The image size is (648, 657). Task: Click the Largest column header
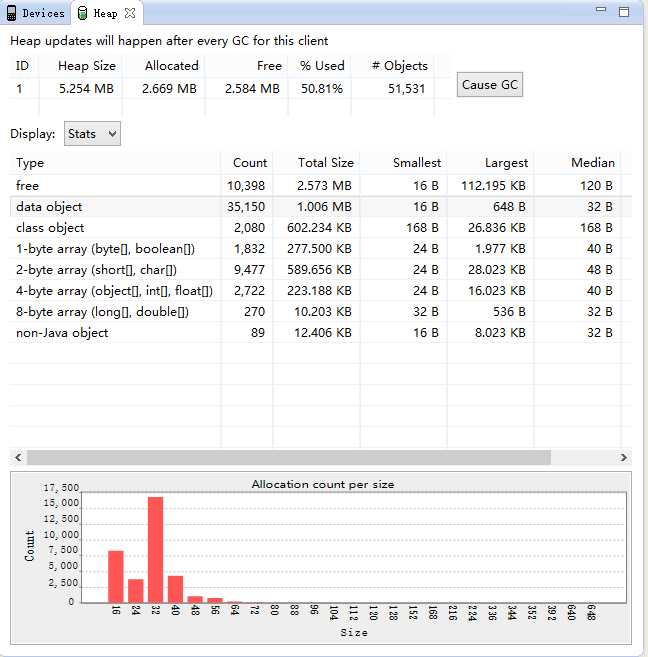click(x=490, y=163)
